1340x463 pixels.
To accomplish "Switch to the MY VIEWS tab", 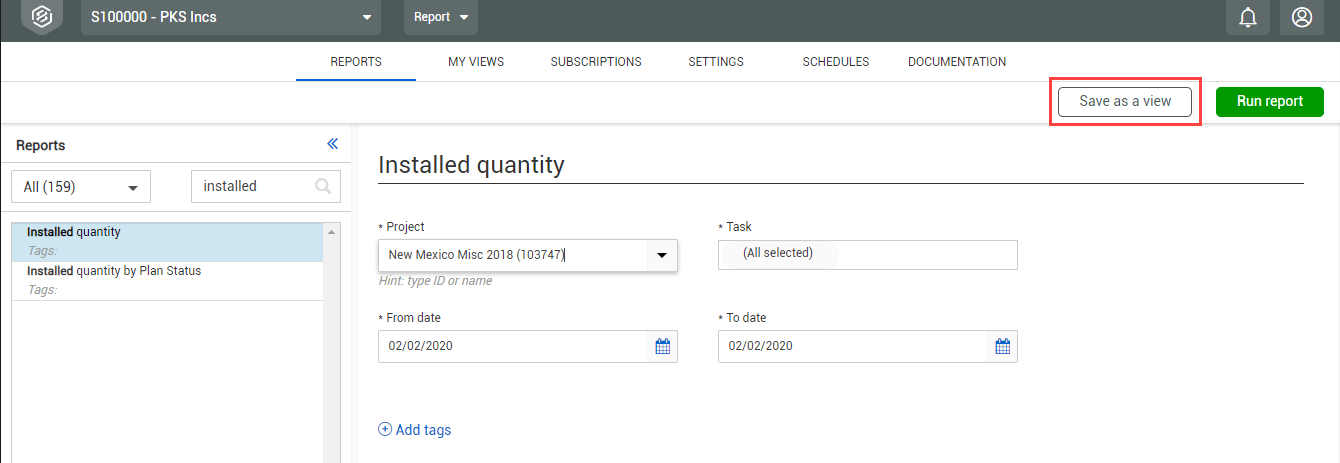I will pos(476,62).
